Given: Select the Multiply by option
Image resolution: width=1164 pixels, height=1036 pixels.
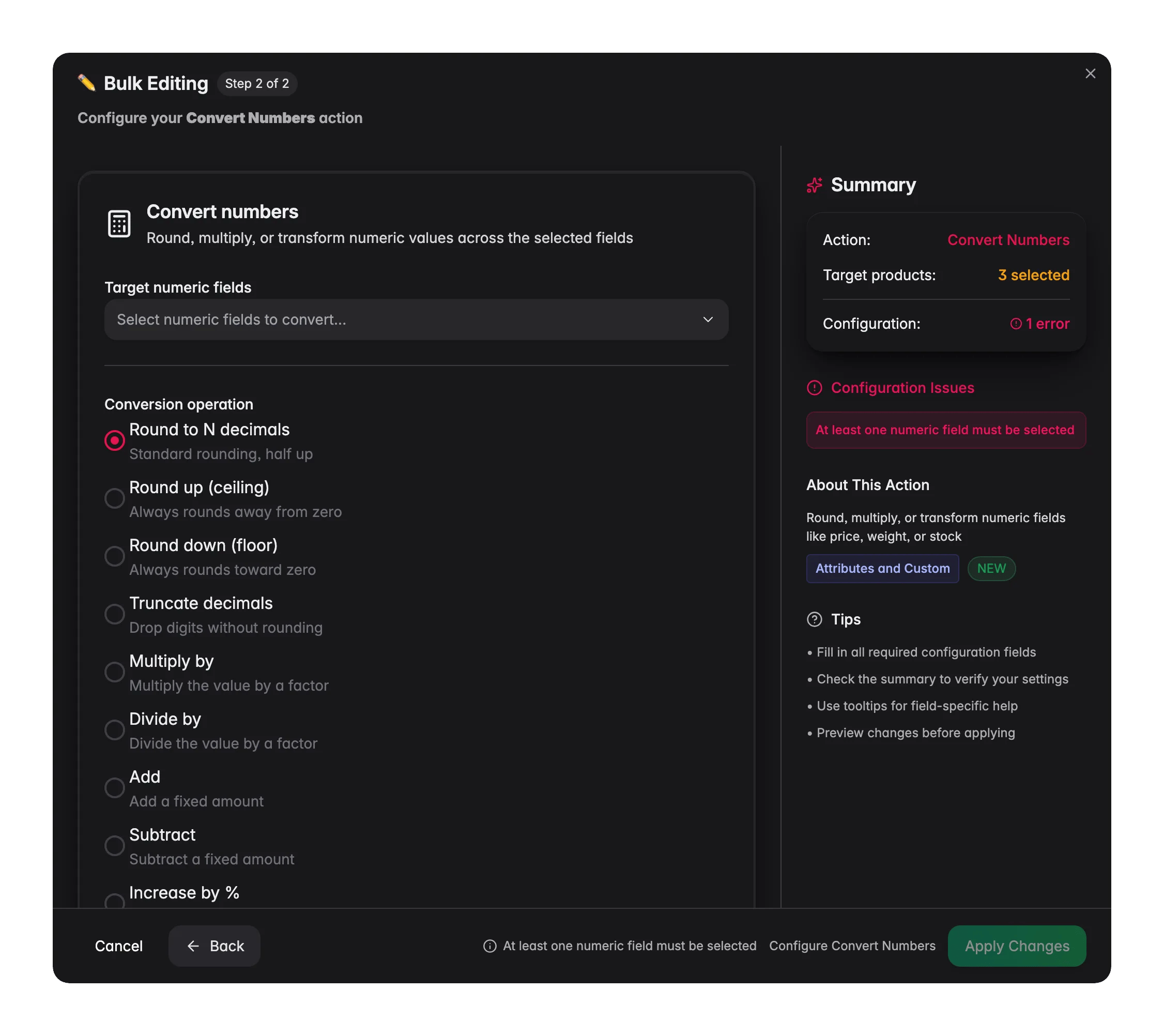Looking at the screenshot, I should point(114,672).
